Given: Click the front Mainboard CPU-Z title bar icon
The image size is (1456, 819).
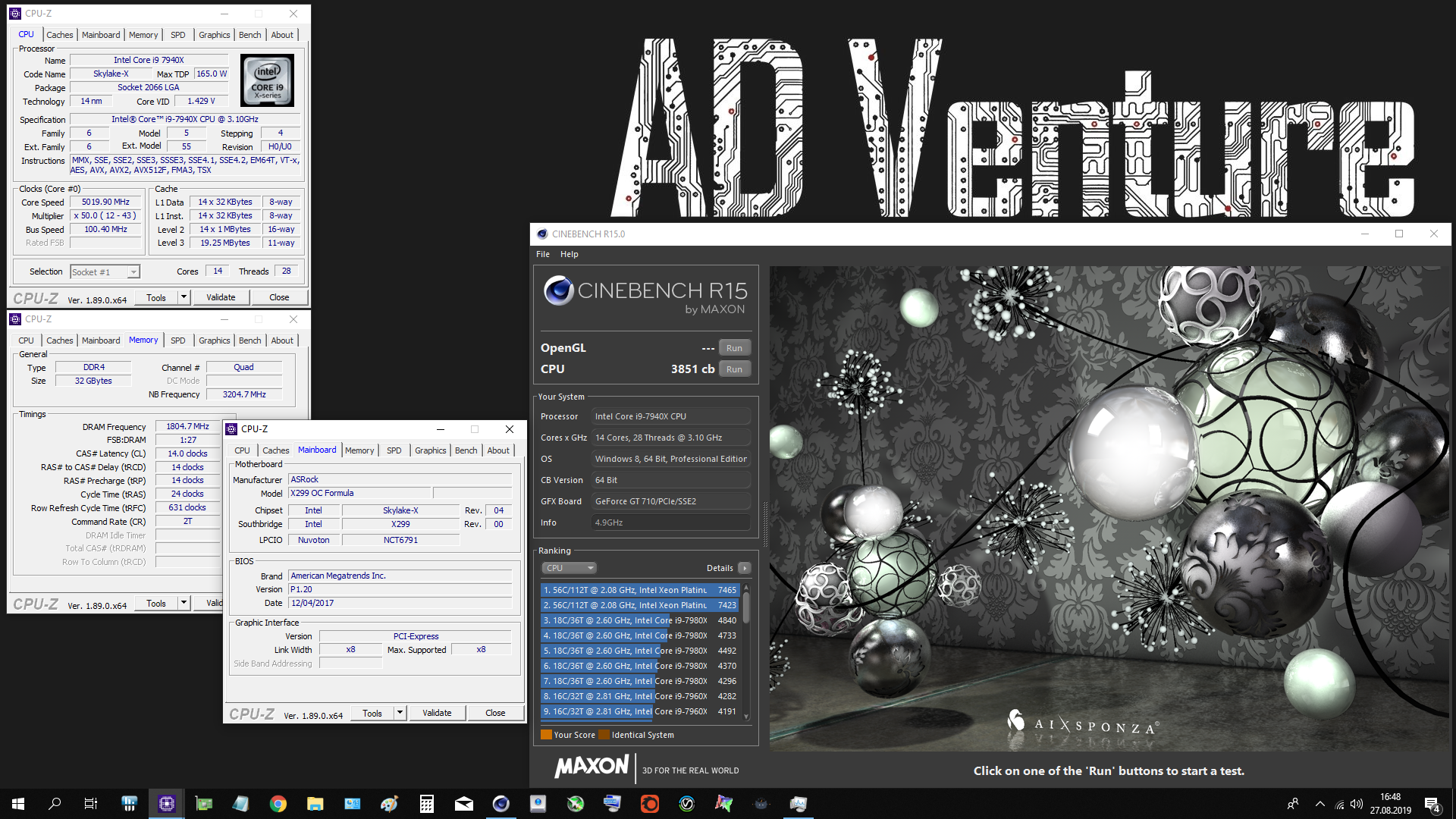Looking at the screenshot, I should pyautogui.click(x=232, y=429).
